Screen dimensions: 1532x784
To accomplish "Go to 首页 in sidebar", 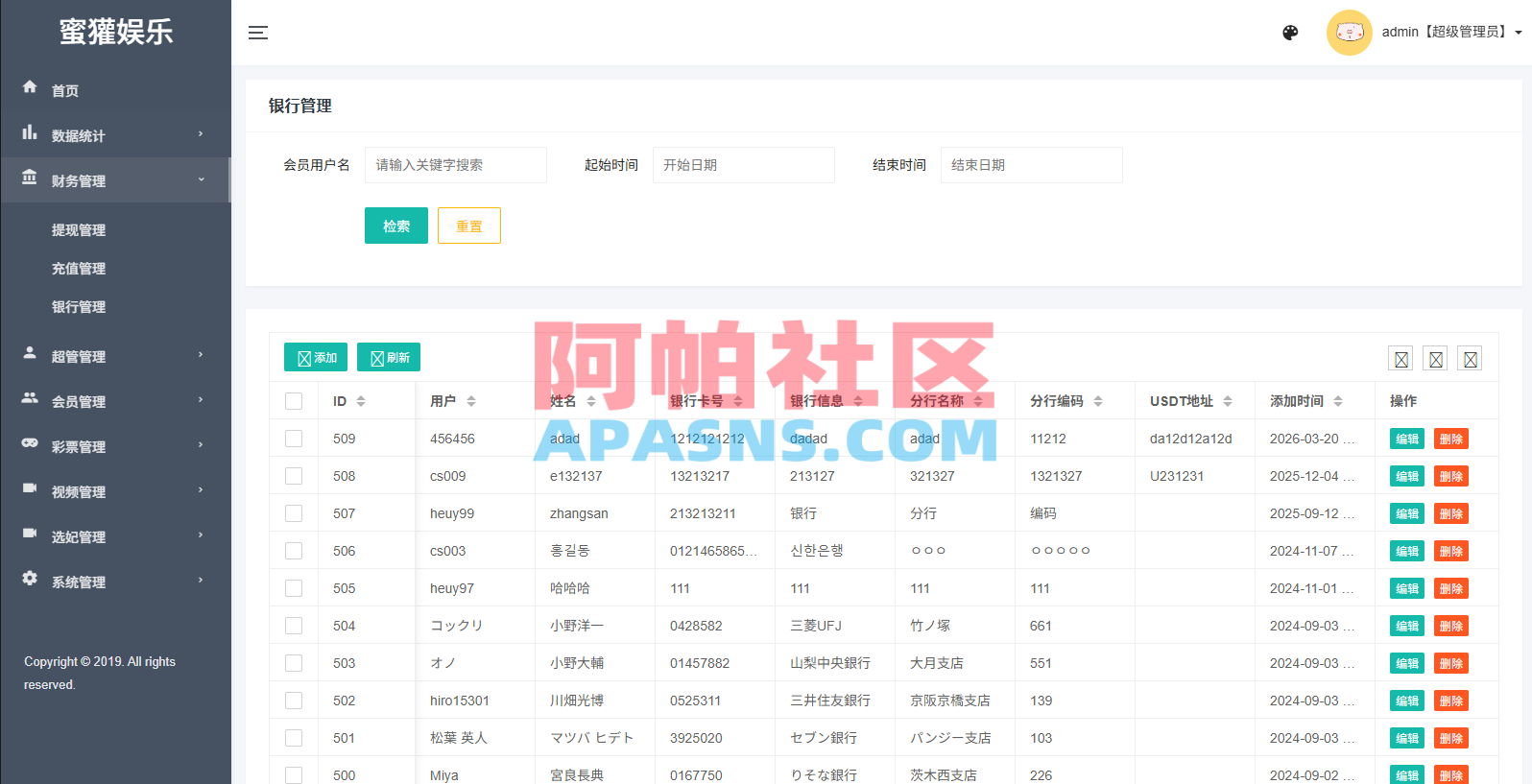I will click(65, 91).
